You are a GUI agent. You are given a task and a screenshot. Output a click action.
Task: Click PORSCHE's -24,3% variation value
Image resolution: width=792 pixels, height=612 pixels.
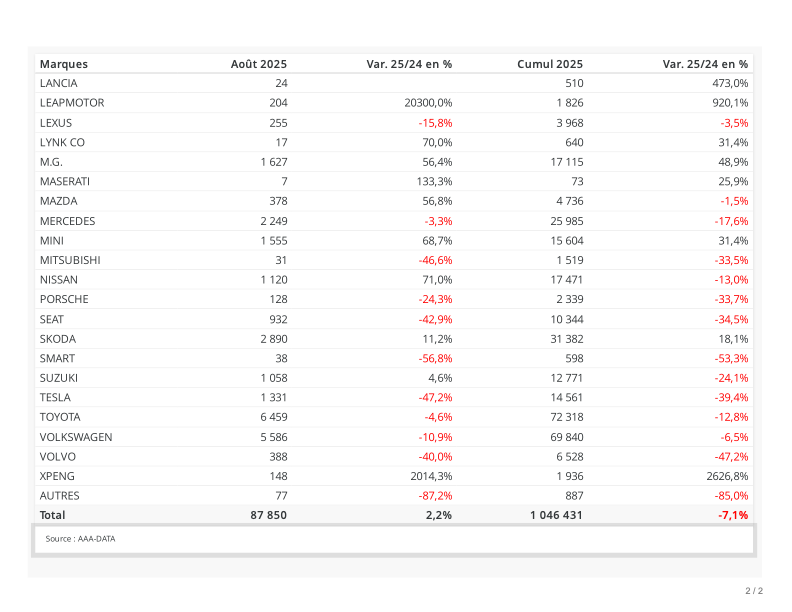(x=435, y=299)
